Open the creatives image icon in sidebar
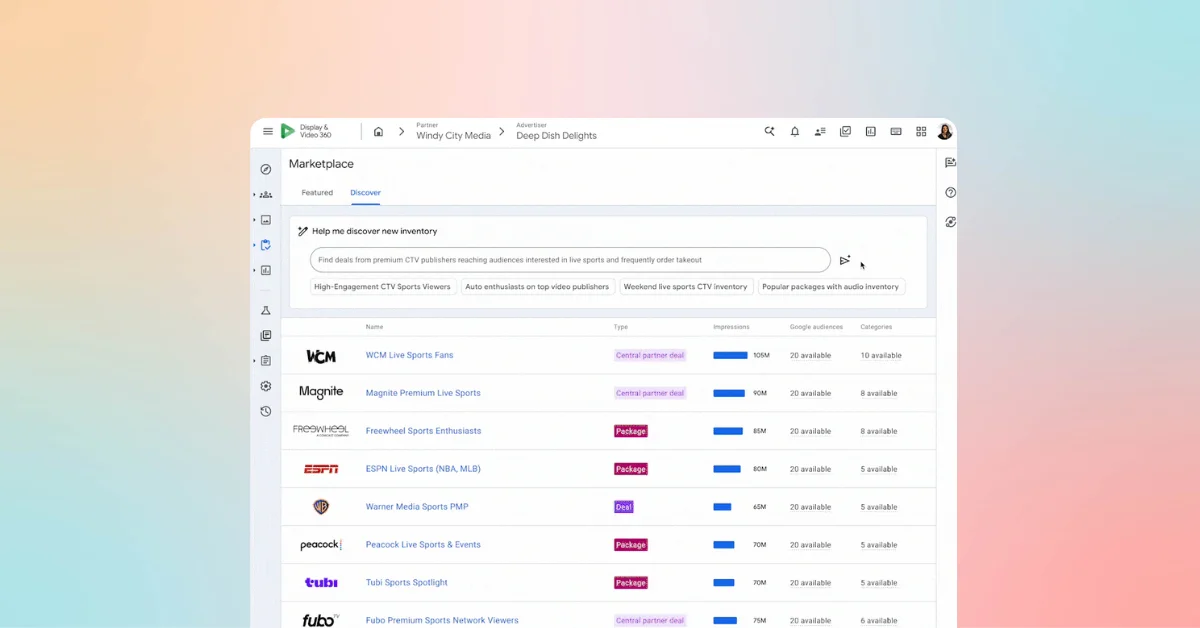The width and height of the screenshot is (1200, 628). 266,220
